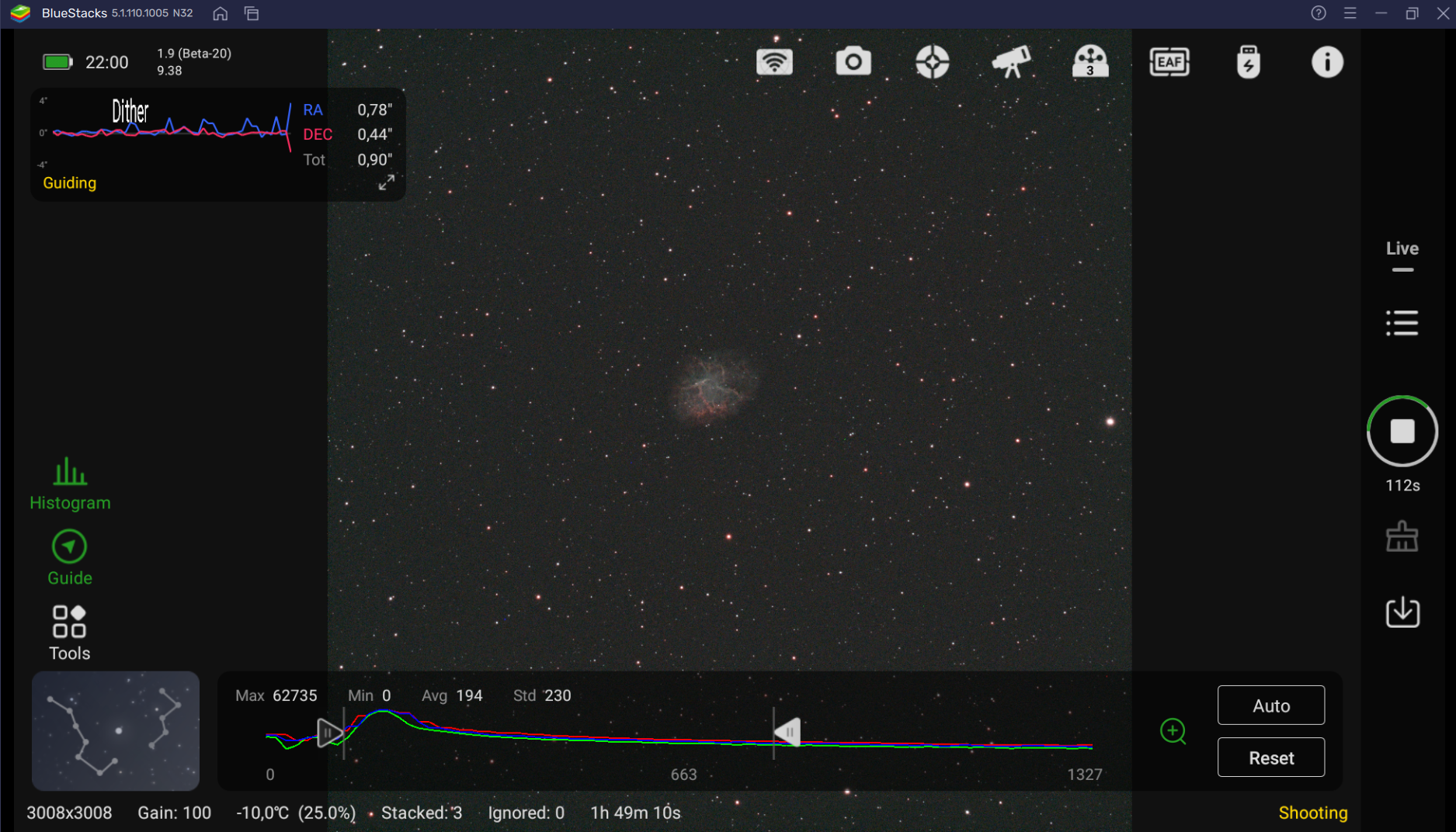Open the filter wheel icon
This screenshot has height=832, width=1456.
1090,62
